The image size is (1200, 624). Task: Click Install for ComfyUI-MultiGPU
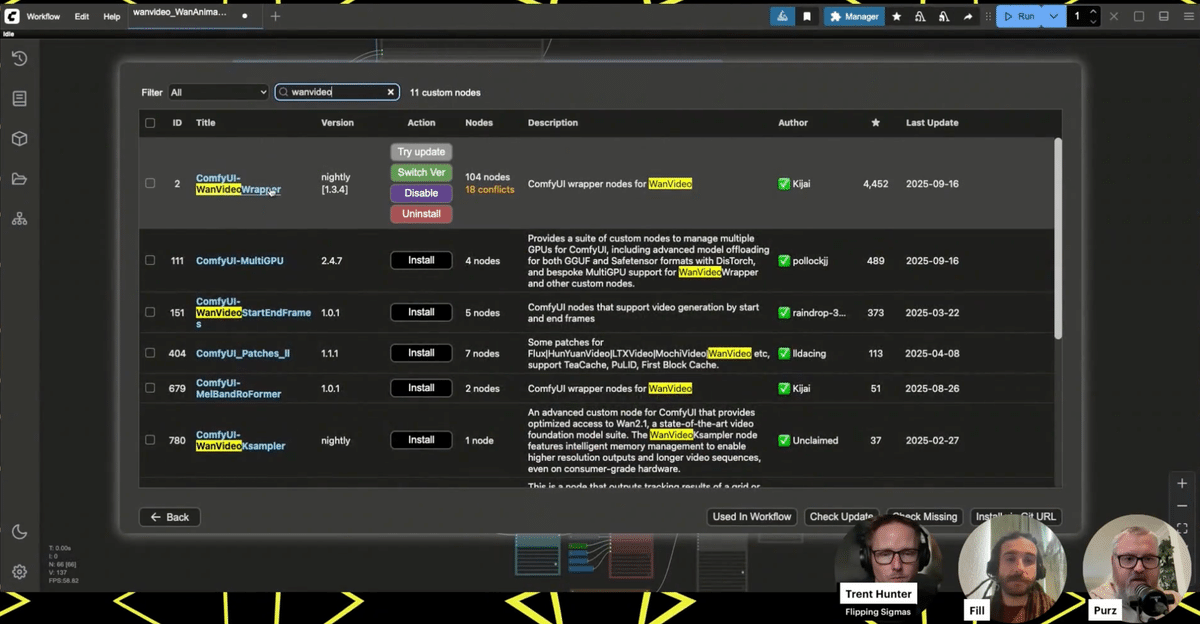coord(421,260)
